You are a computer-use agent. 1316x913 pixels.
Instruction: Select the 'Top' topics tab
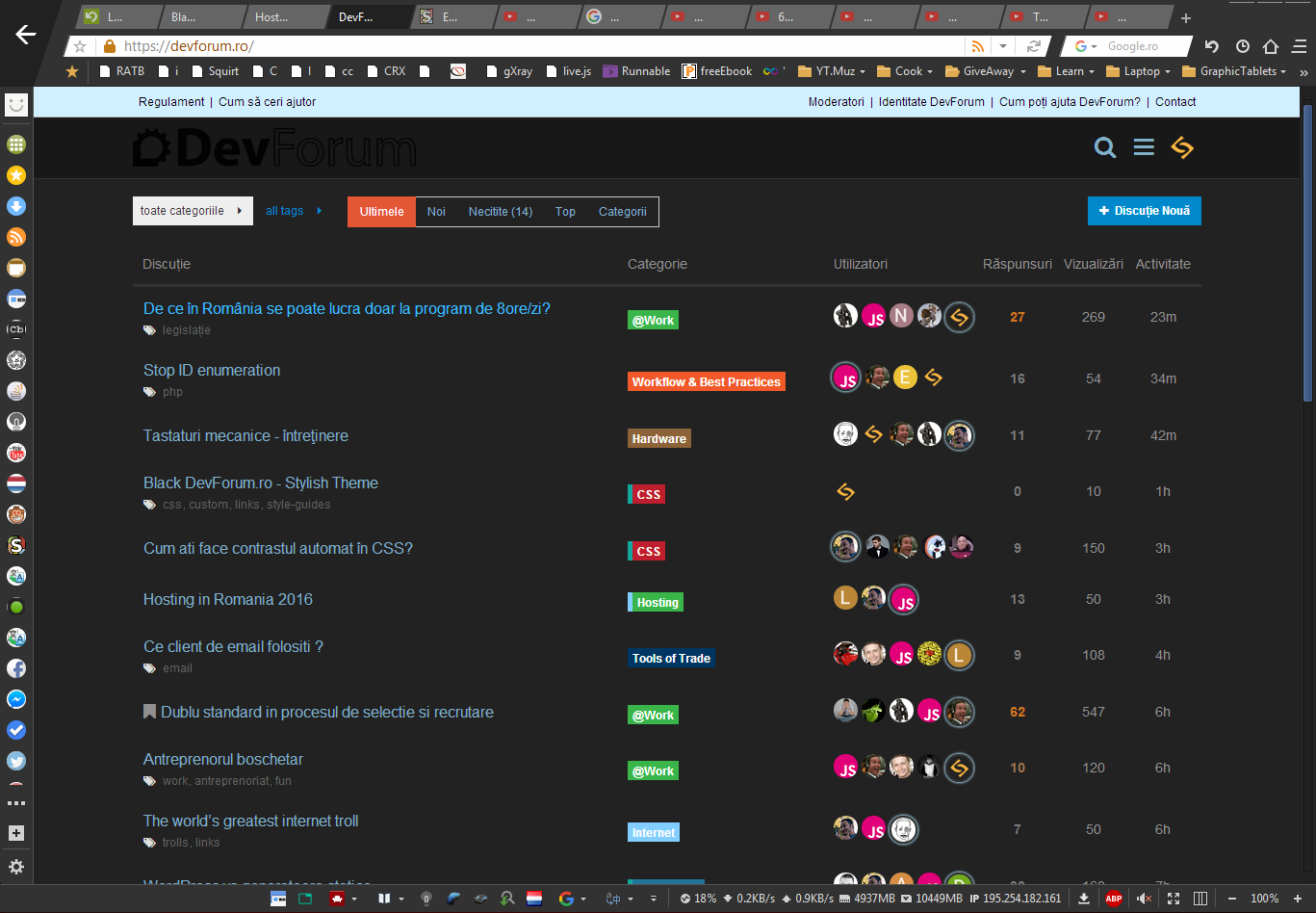point(565,211)
